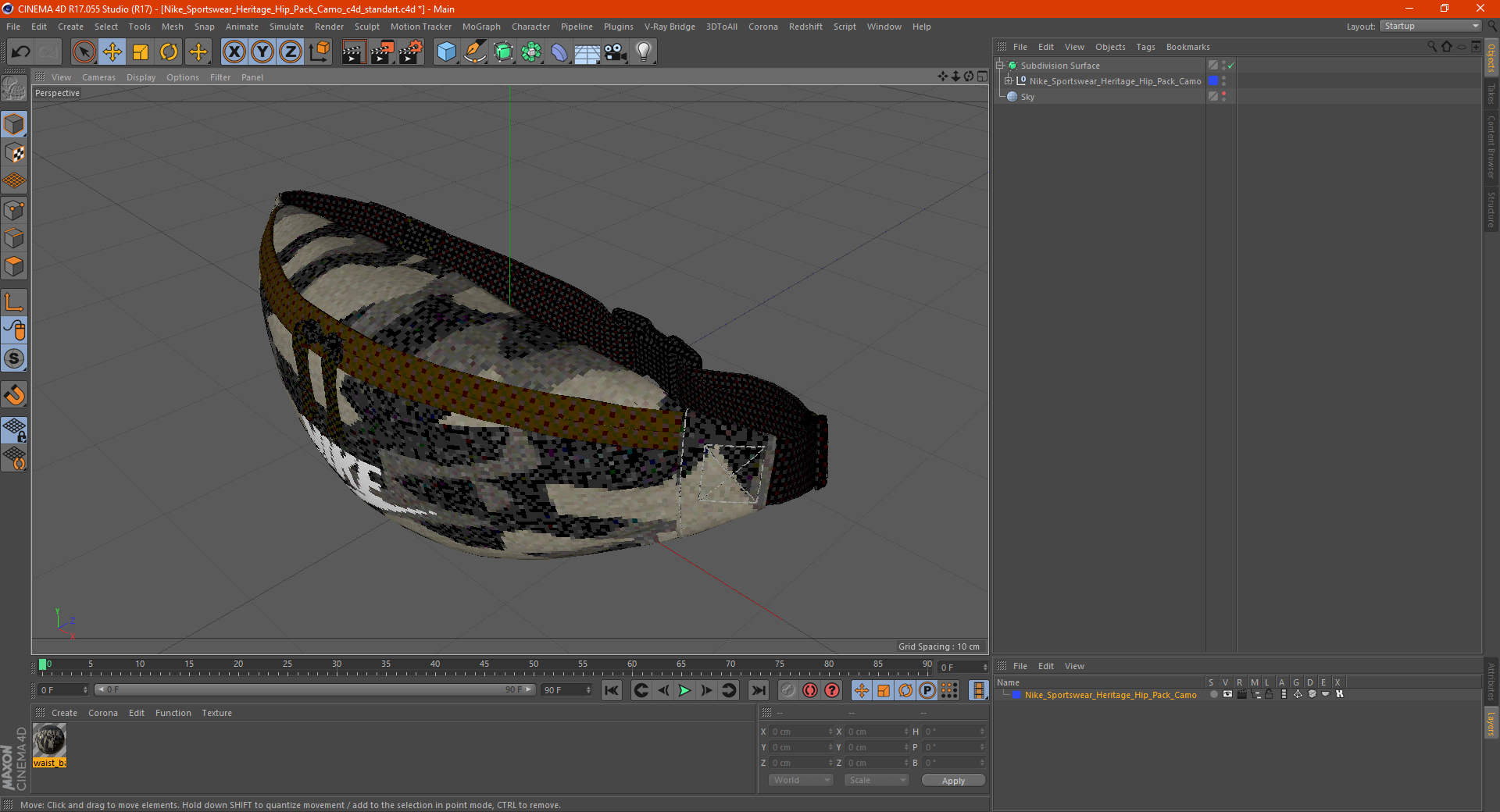Click Record Active Objects button
Screen dimensions: 1500x812
pos(788,690)
